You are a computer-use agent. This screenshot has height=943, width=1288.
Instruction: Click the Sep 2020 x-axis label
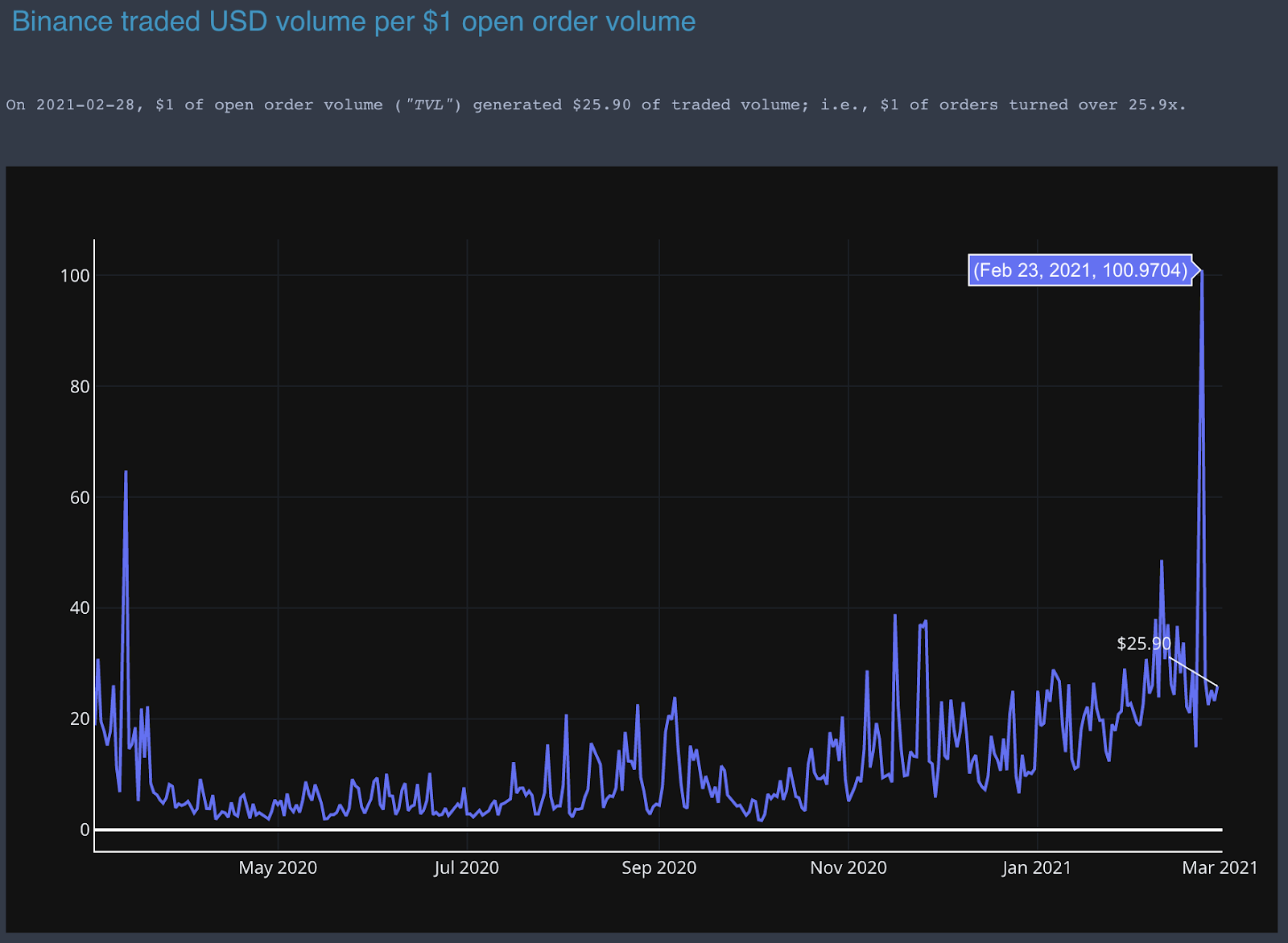click(658, 867)
